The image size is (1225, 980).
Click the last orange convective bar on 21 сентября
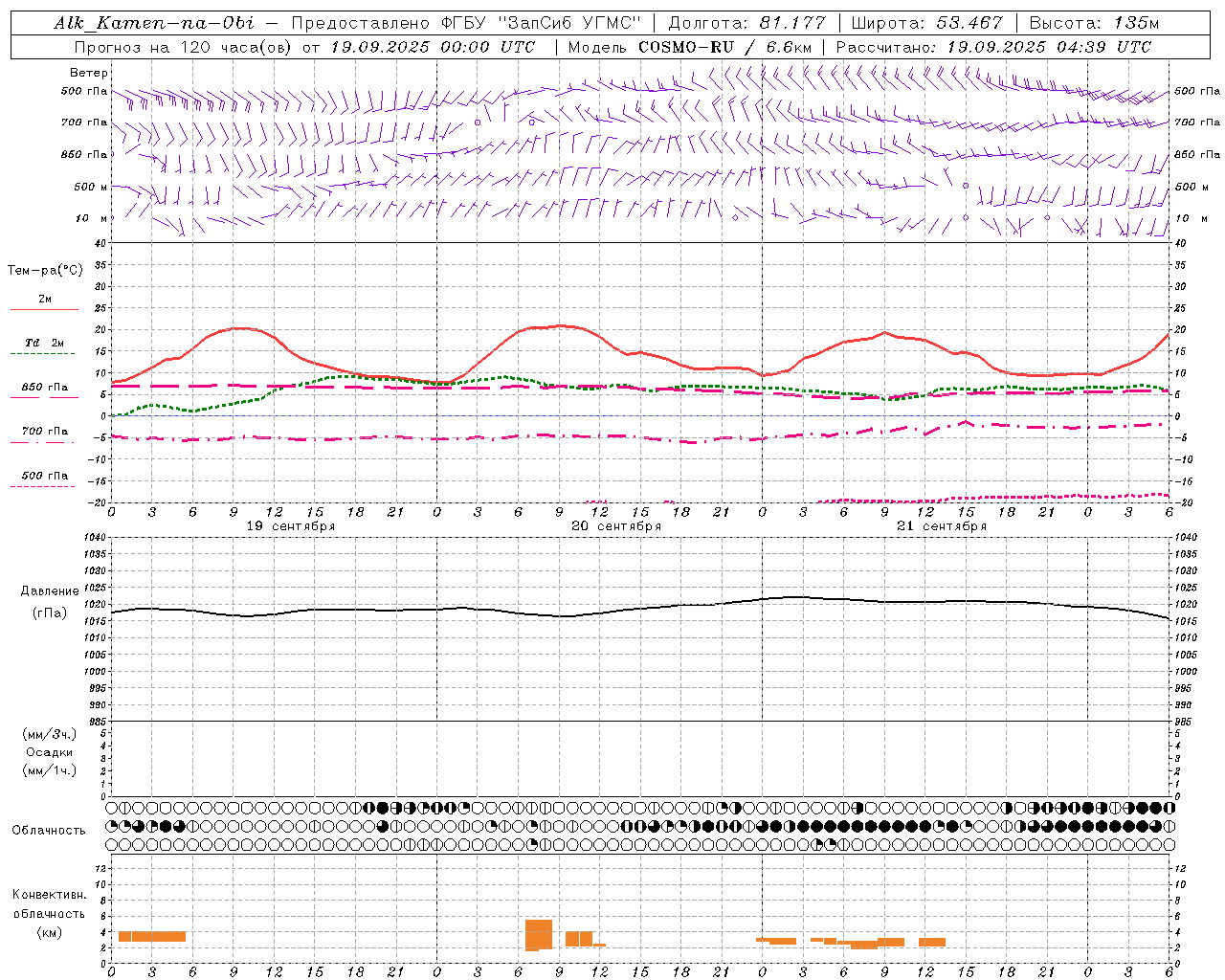tap(932, 942)
